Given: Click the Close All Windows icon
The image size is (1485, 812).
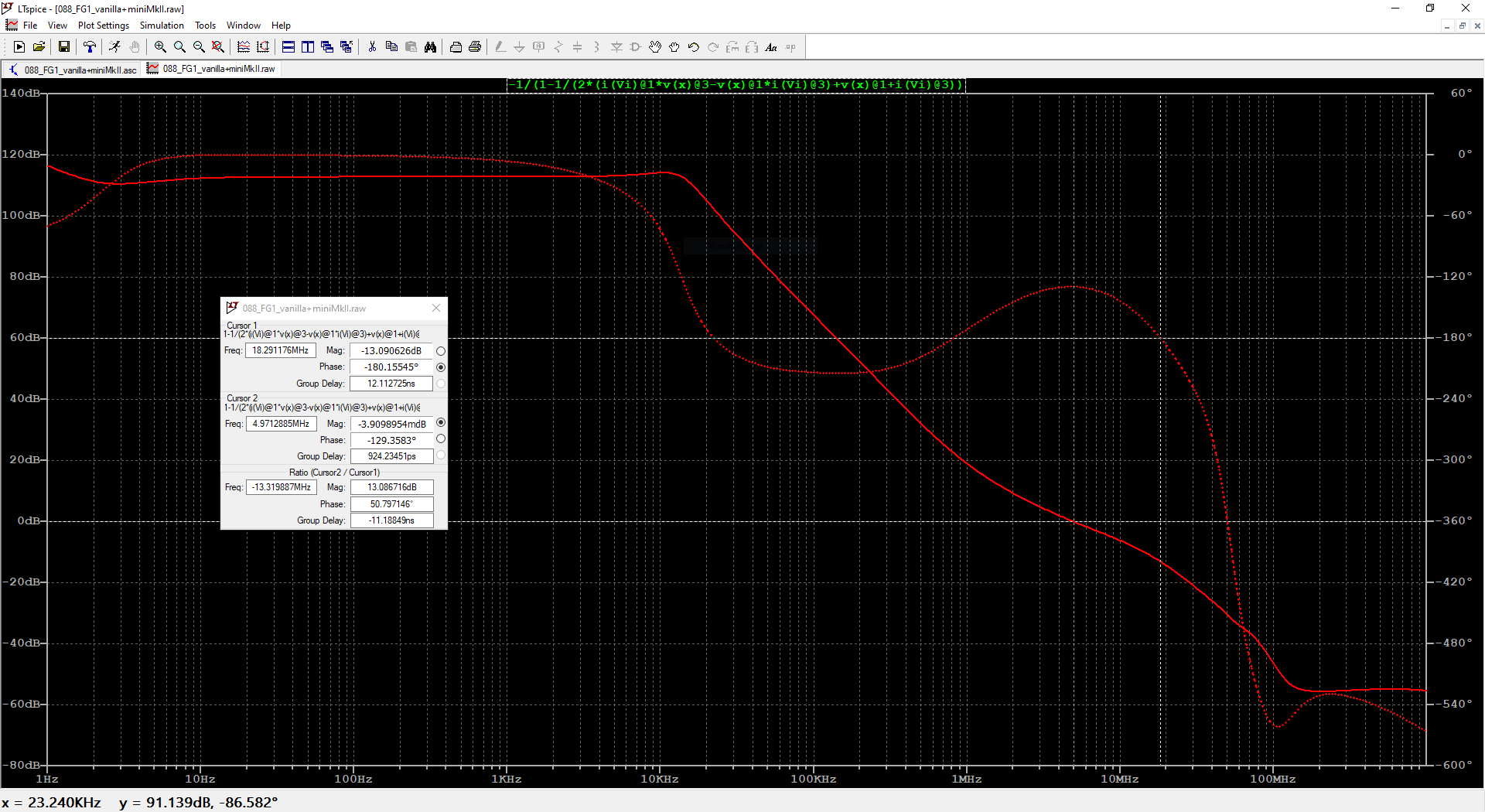Looking at the screenshot, I should click(x=346, y=47).
